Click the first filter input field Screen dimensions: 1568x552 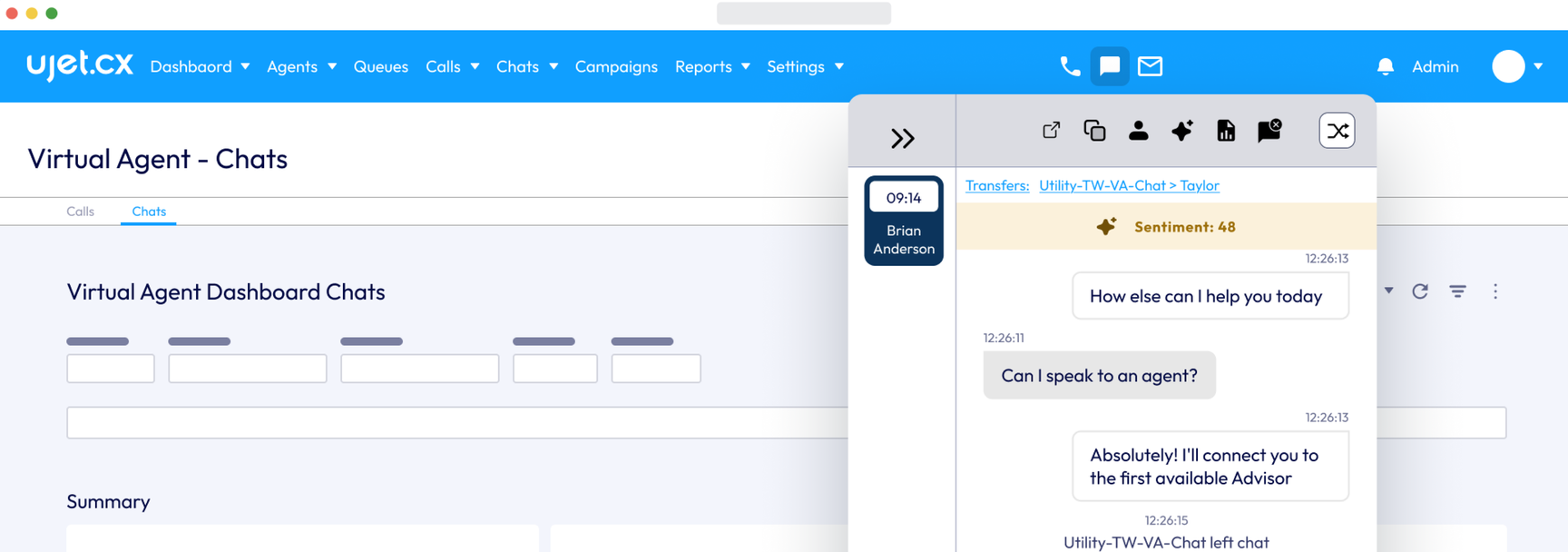click(x=111, y=369)
